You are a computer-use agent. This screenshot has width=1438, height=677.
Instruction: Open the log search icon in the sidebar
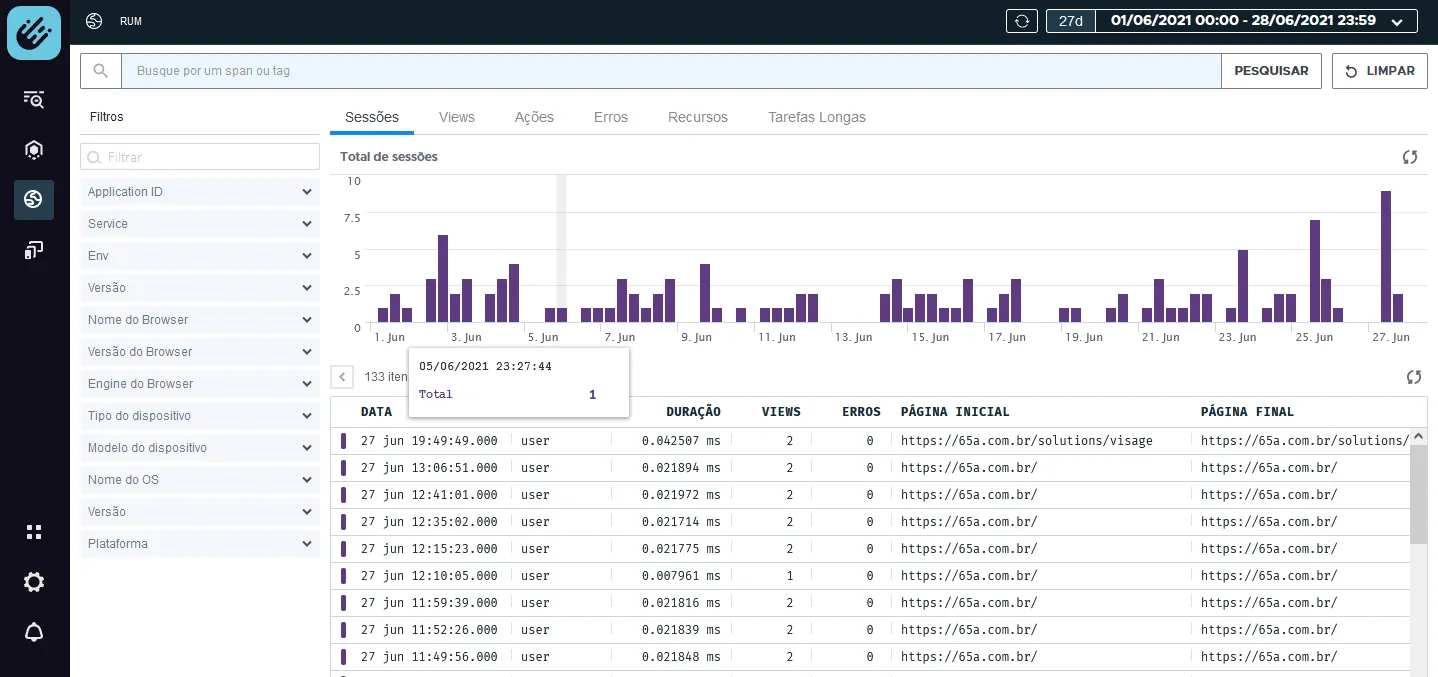point(34,99)
